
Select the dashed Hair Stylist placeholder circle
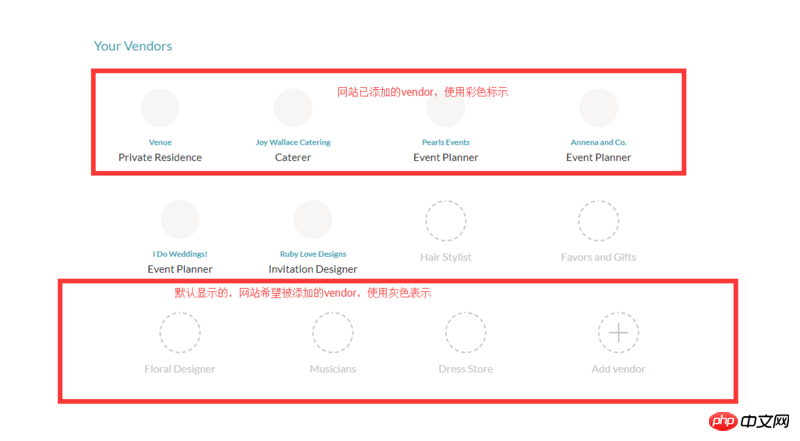click(x=446, y=220)
